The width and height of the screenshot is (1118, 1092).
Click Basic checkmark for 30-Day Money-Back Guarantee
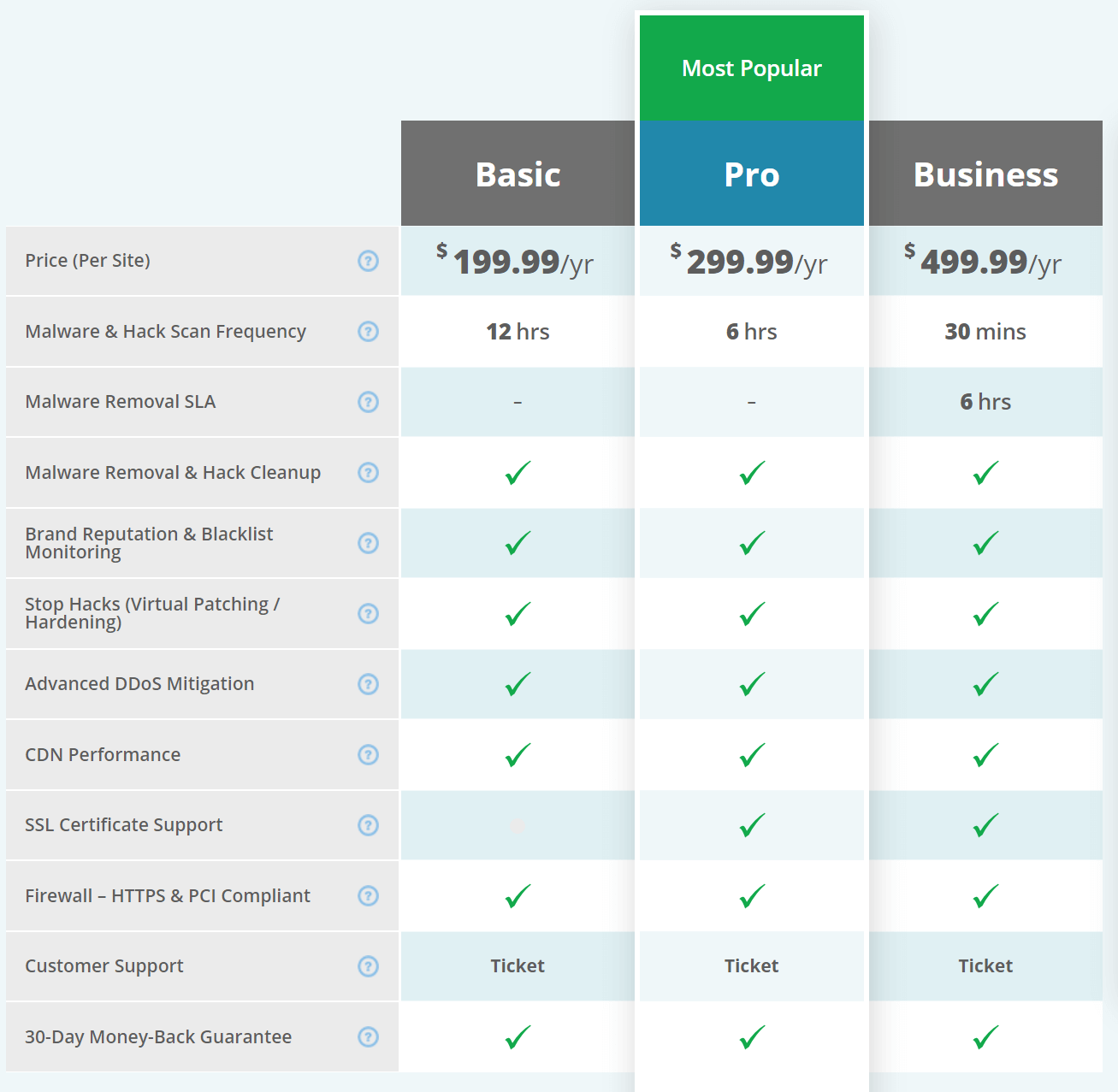click(518, 1037)
